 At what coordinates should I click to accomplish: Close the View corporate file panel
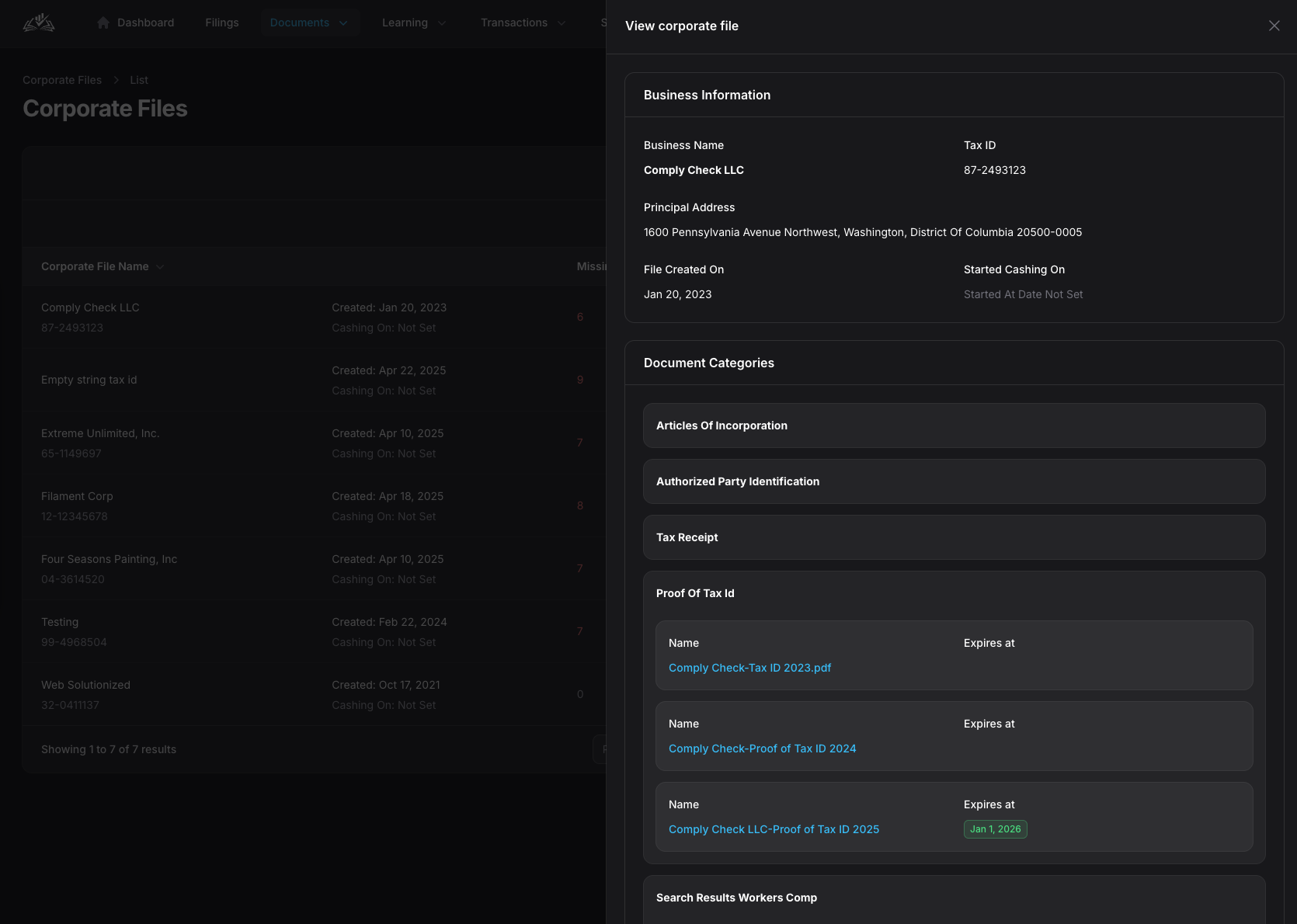click(1274, 26)
